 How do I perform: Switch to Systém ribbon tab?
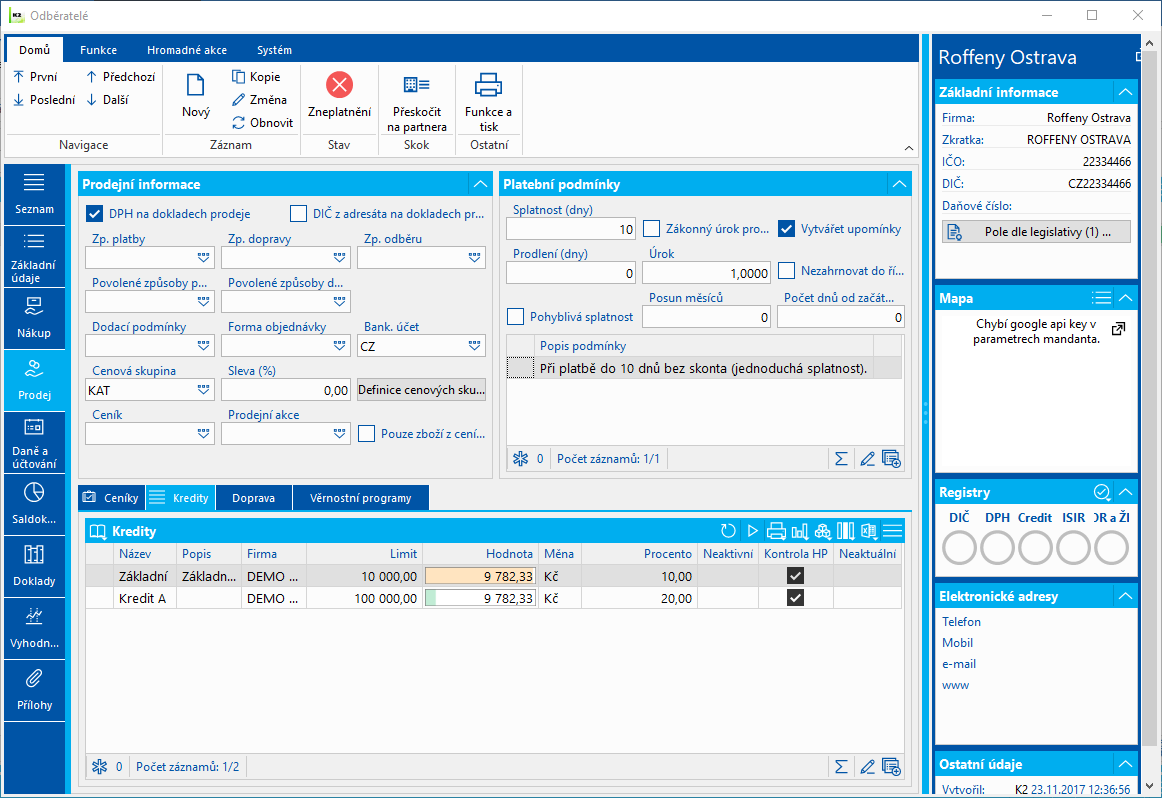pyautogui.click(x=274, y=50)
